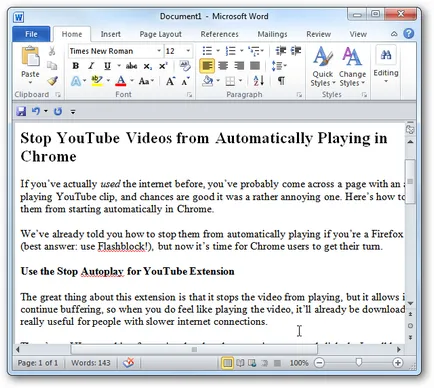Select the Format Painter brush
The image size is (434, 388).
(x=52, y=80)
